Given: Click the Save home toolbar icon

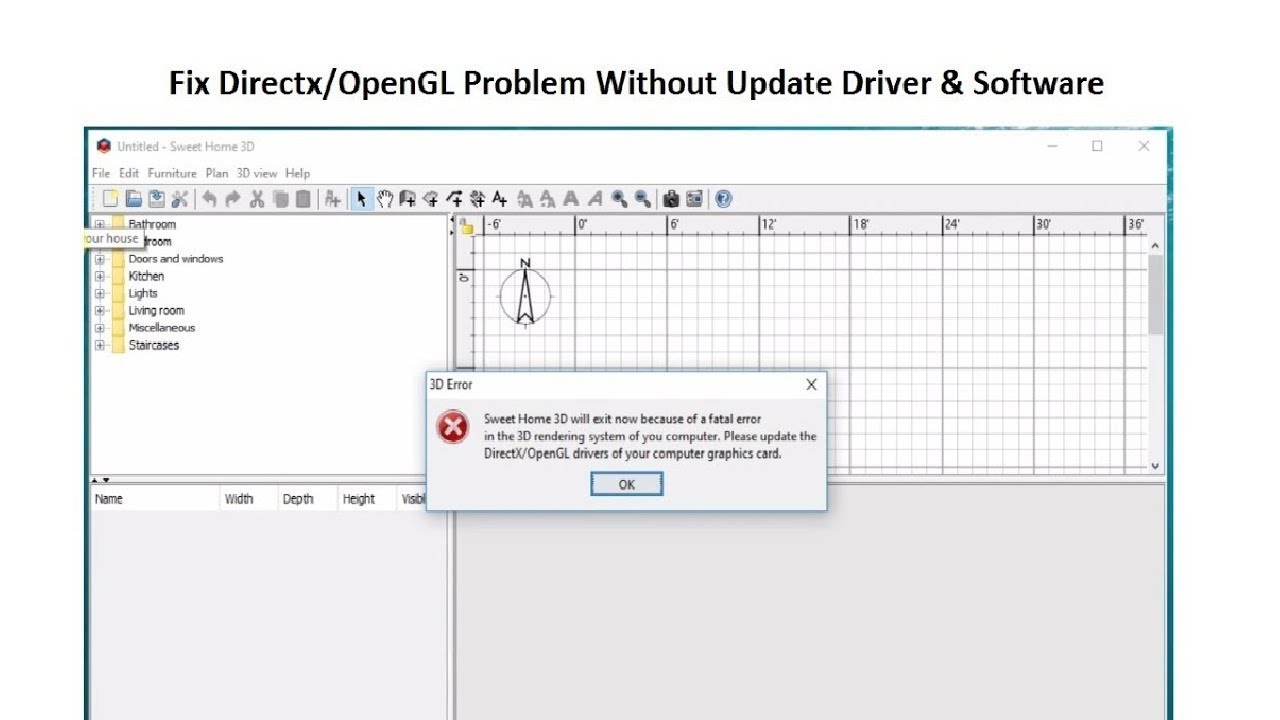Looking at the screenshot, I should coord(157,199).
